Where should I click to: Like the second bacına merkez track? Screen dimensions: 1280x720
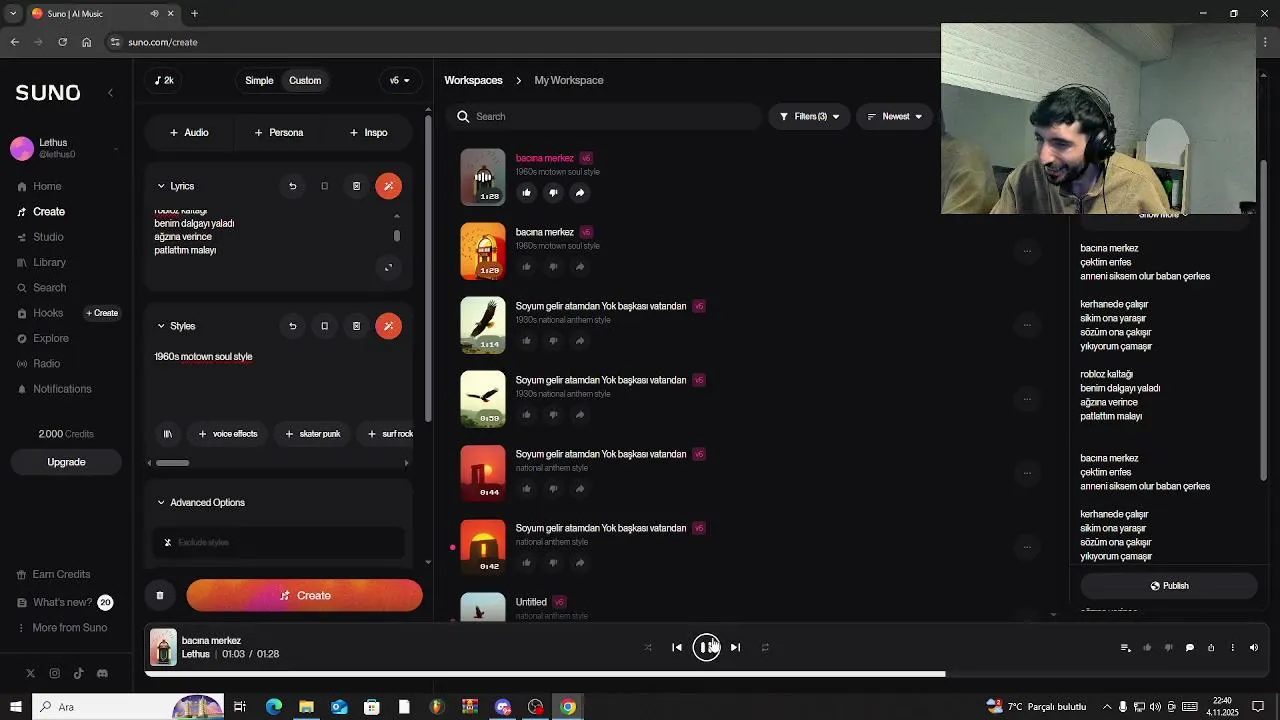coord(526,267)
